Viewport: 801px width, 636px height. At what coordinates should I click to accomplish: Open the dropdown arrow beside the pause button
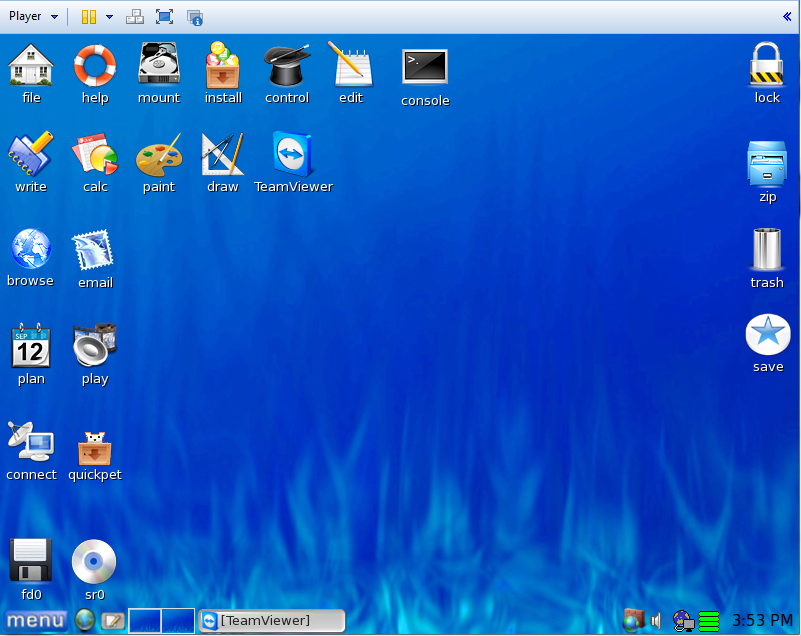[x=109, y=16]
